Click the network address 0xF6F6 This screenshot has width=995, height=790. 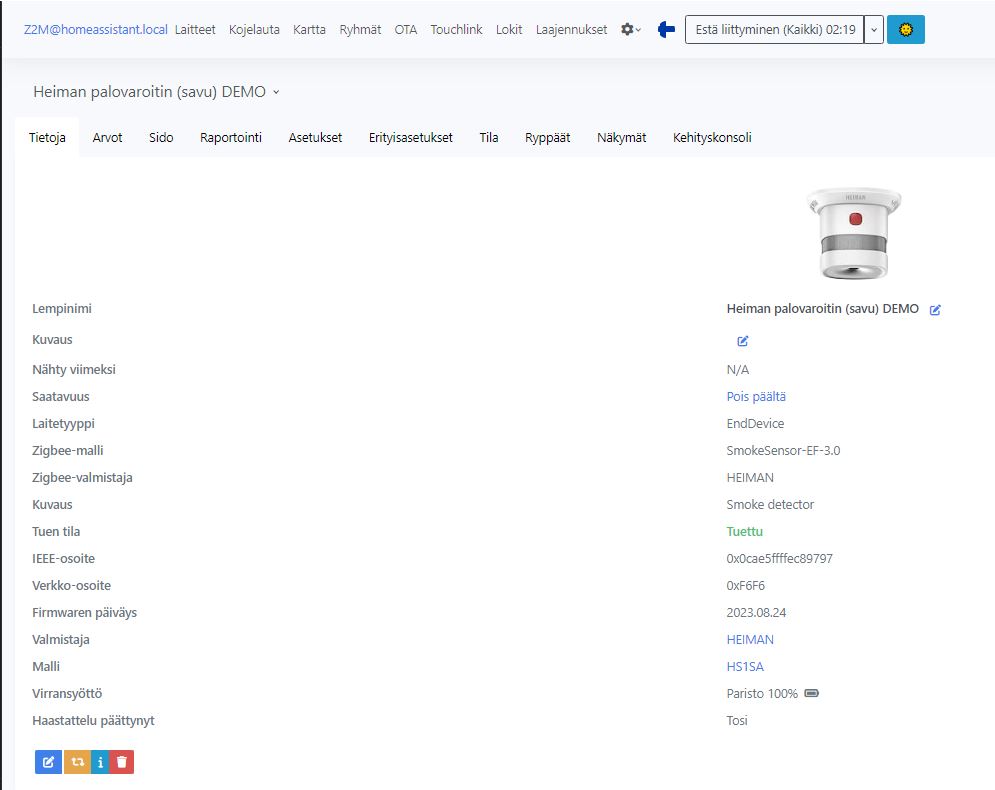pos(746,585)
